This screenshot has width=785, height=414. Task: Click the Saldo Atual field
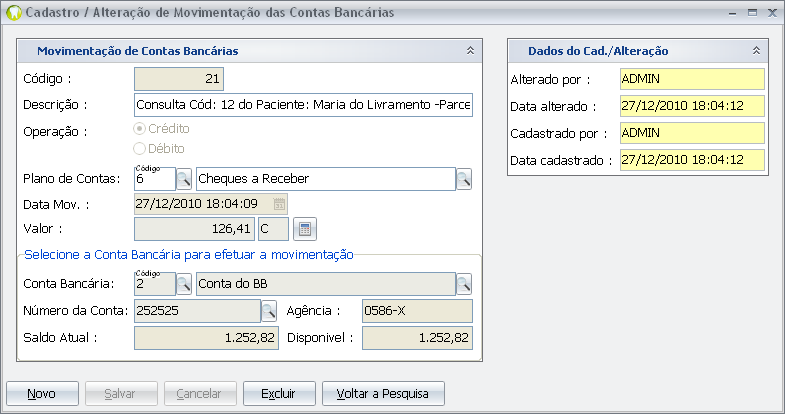click(206, 338)
